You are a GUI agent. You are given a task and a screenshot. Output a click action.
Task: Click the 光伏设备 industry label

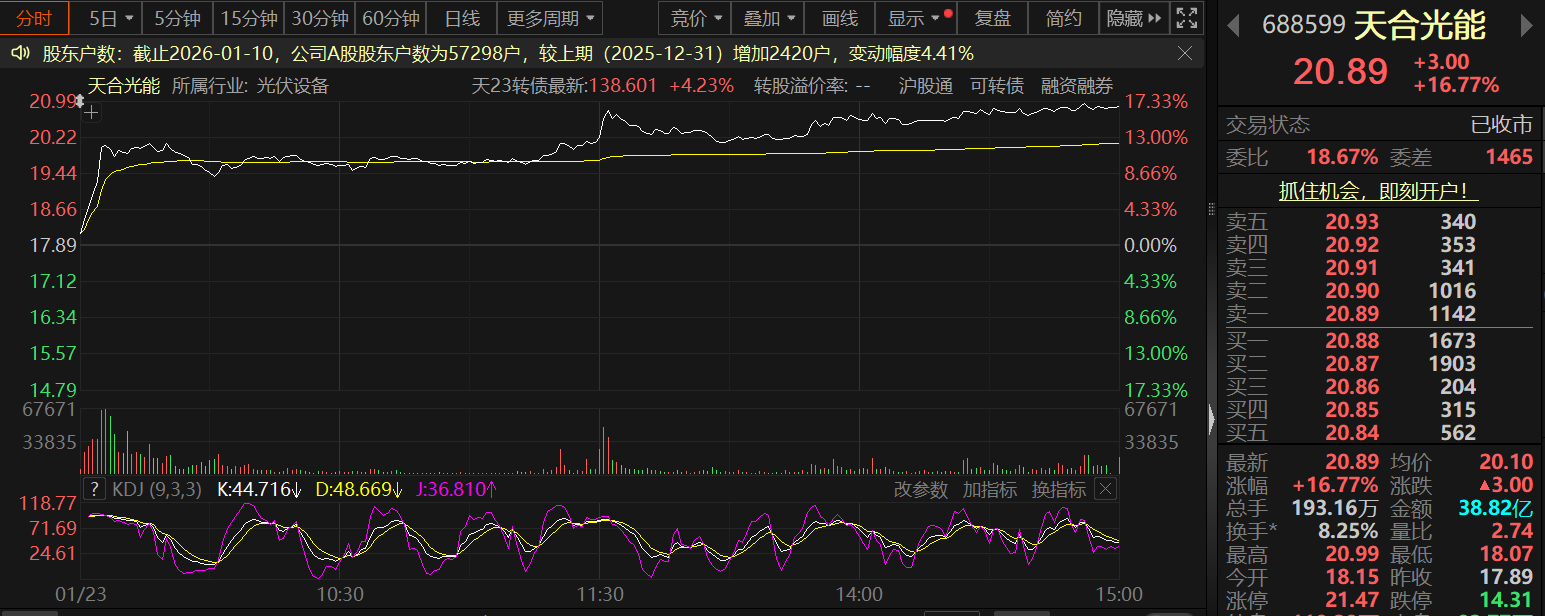(x=292, y=86)
